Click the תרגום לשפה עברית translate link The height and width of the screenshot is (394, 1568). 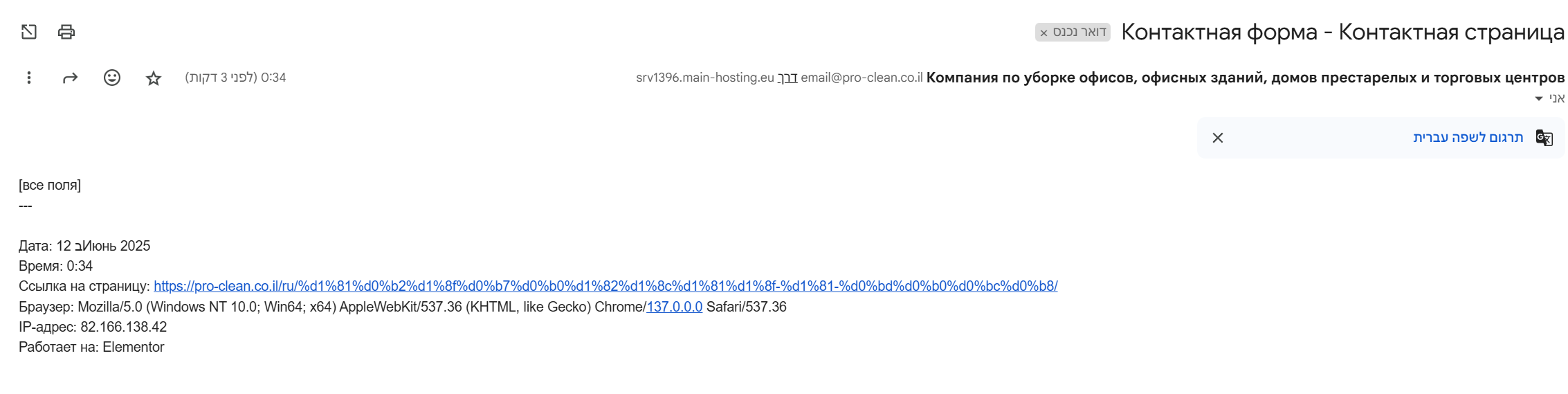(x=1468, y=138)
